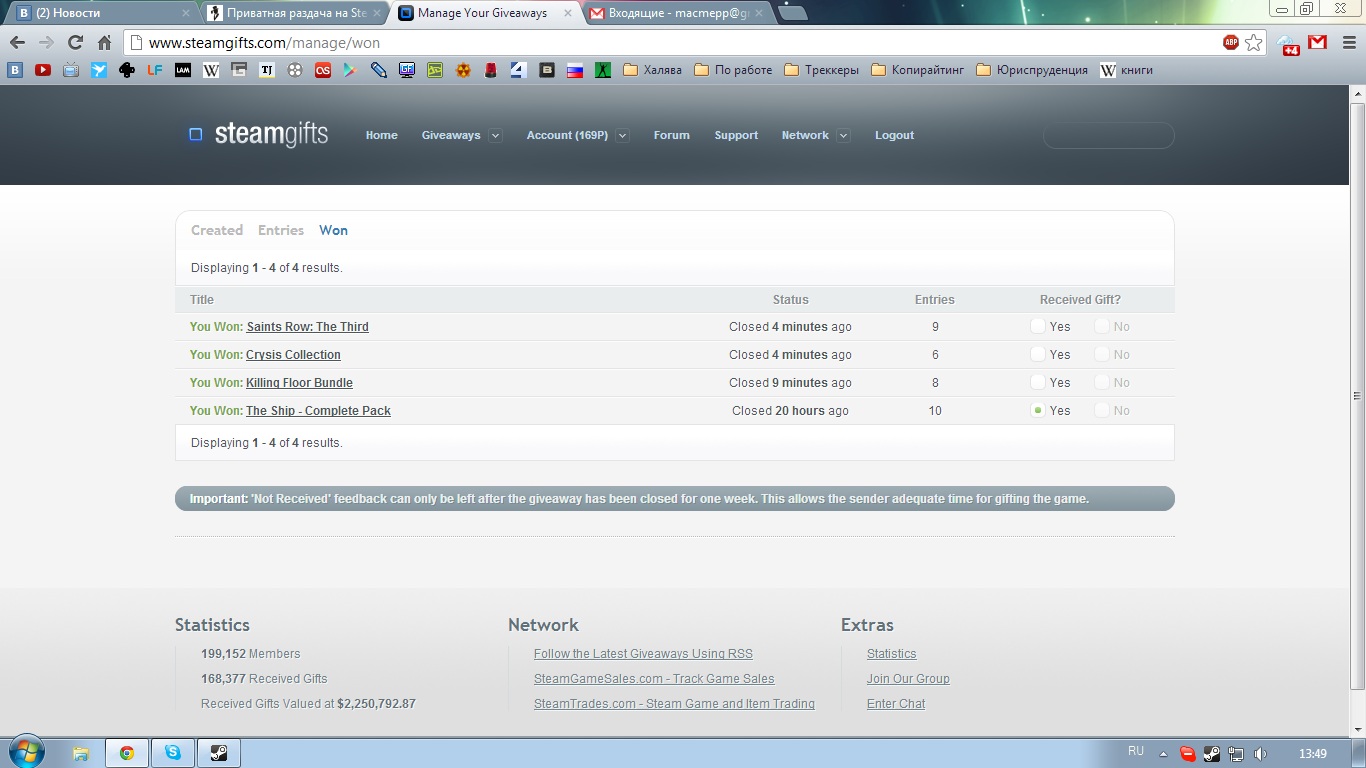Click the Google Play bookmark icon

click(349, 70)
